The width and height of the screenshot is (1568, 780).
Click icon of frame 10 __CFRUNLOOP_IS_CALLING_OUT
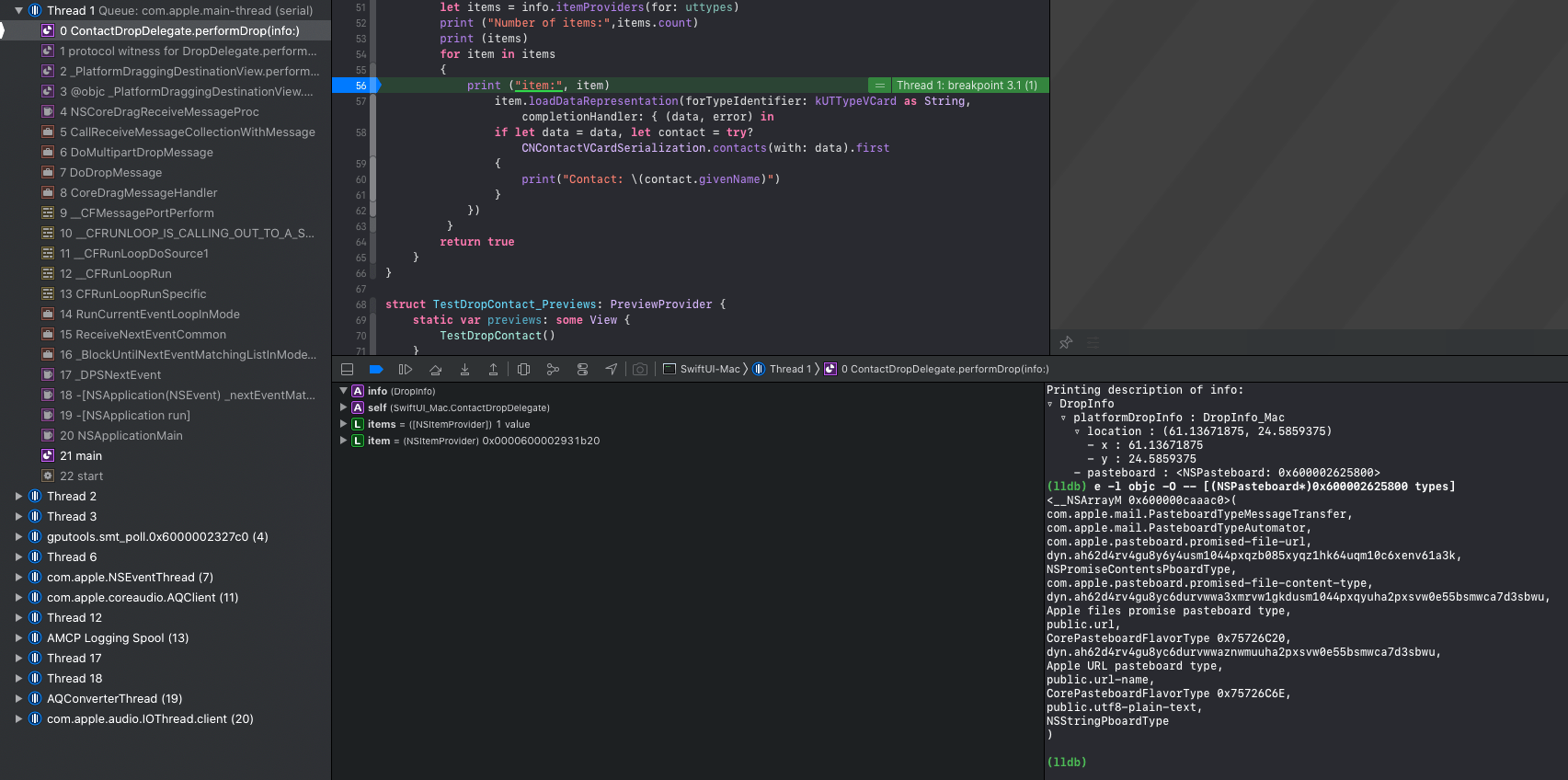[x=48, y=234]
